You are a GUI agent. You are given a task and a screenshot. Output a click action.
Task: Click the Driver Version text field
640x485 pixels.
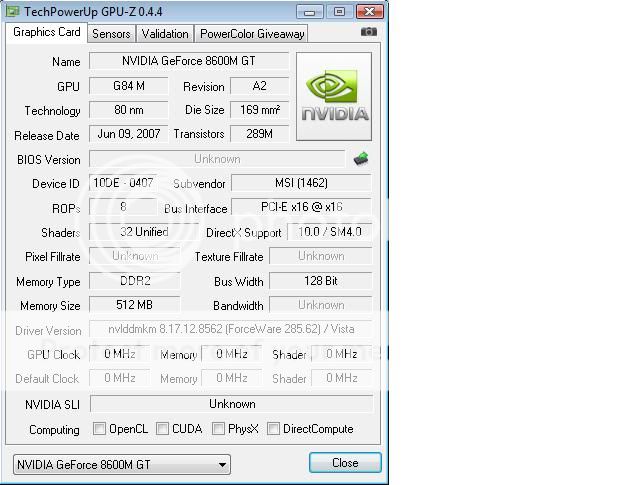(x=231, y=329)
